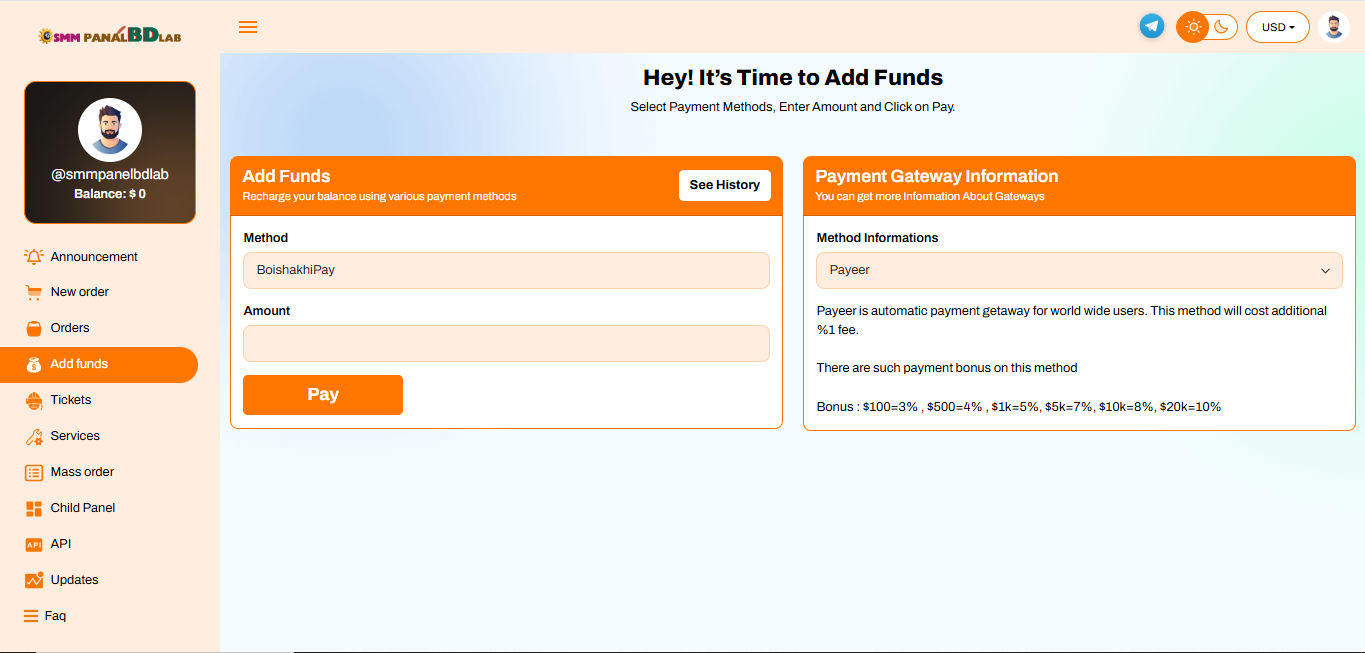Click the Tickets headset icon
The width and height of the screenshot is (1365, 653).
(34, 400)
